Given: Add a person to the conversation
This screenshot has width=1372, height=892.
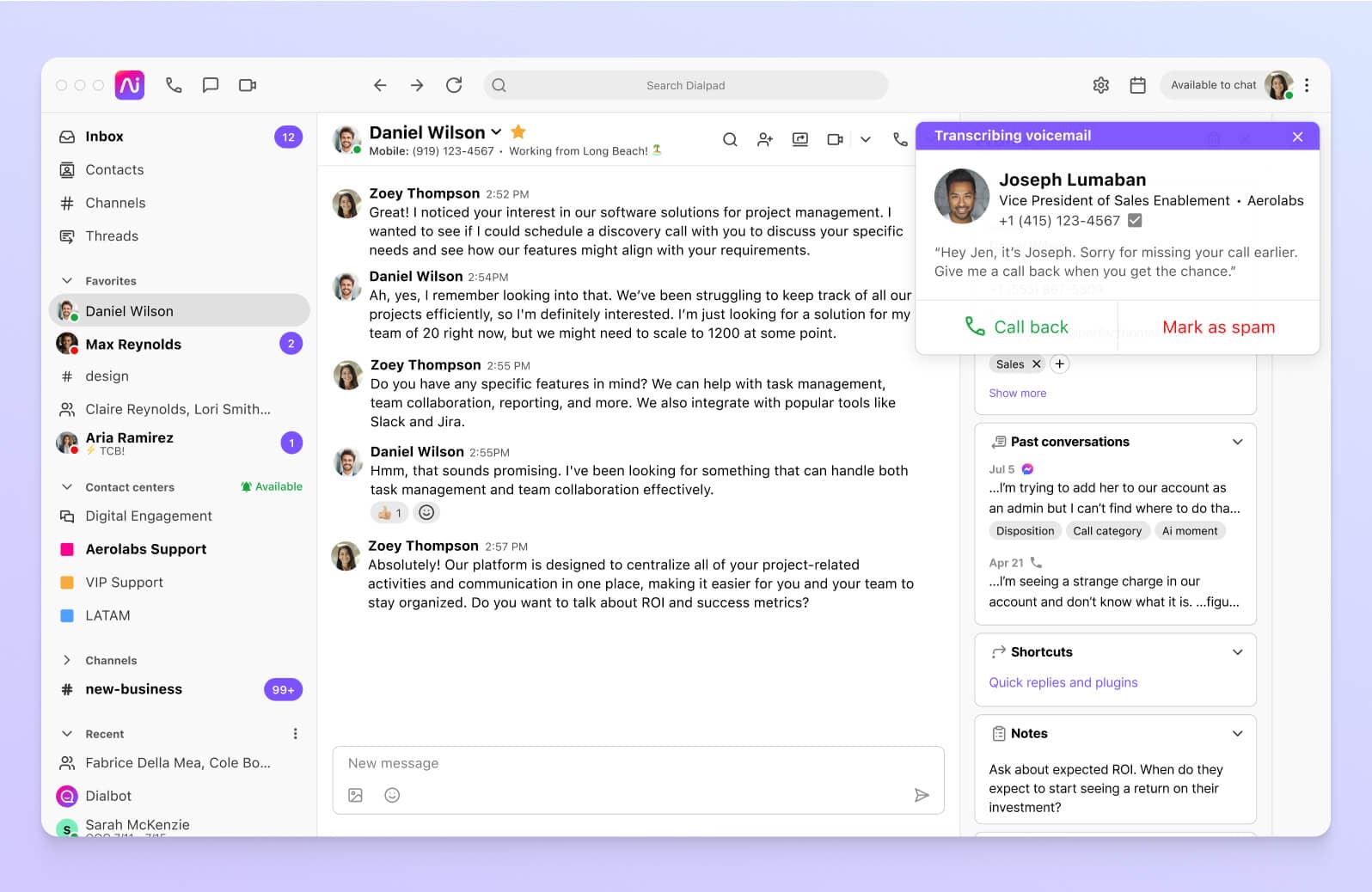Looking at the screenshot, I should point(765,139).
